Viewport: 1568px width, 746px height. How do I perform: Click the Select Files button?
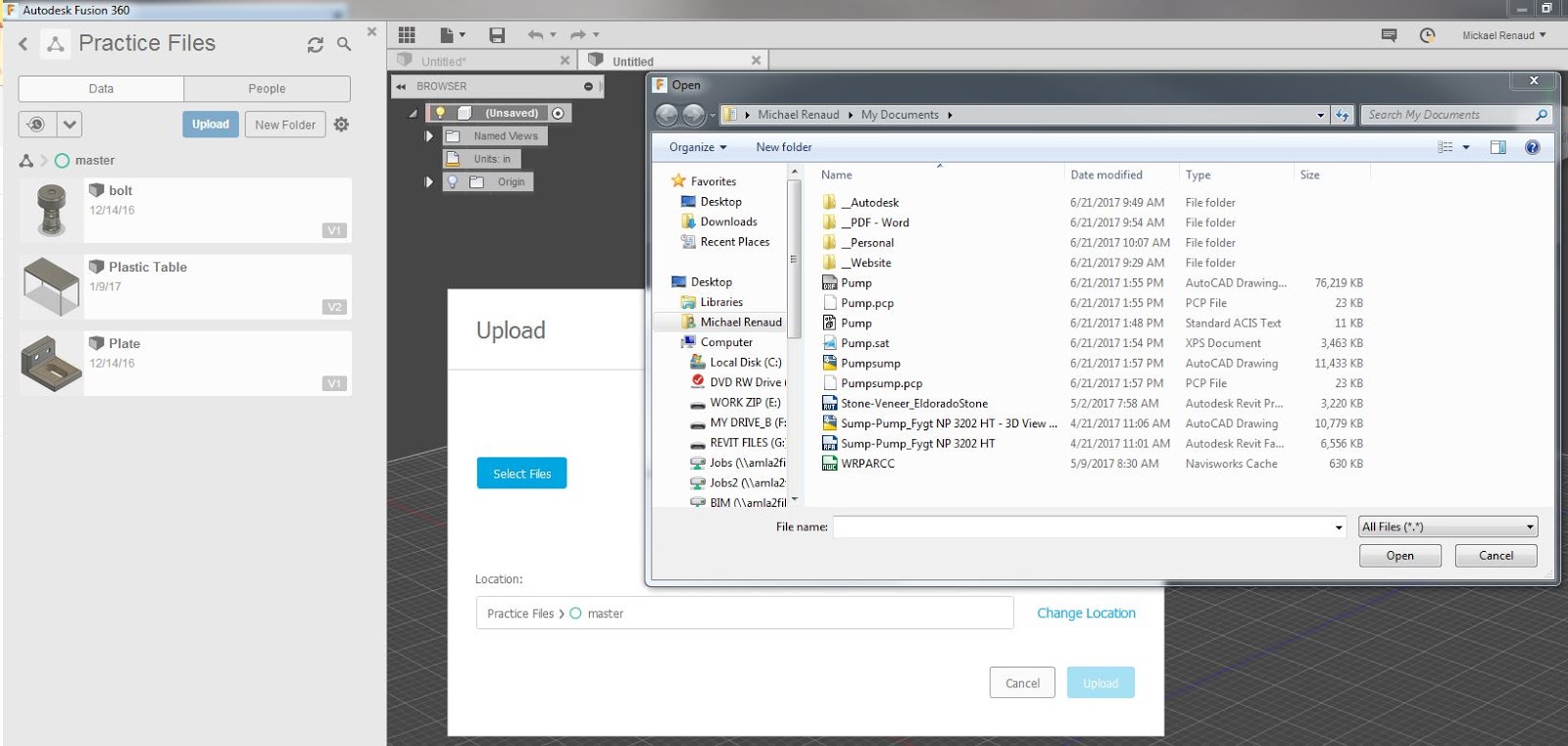[x=522, y=473]
